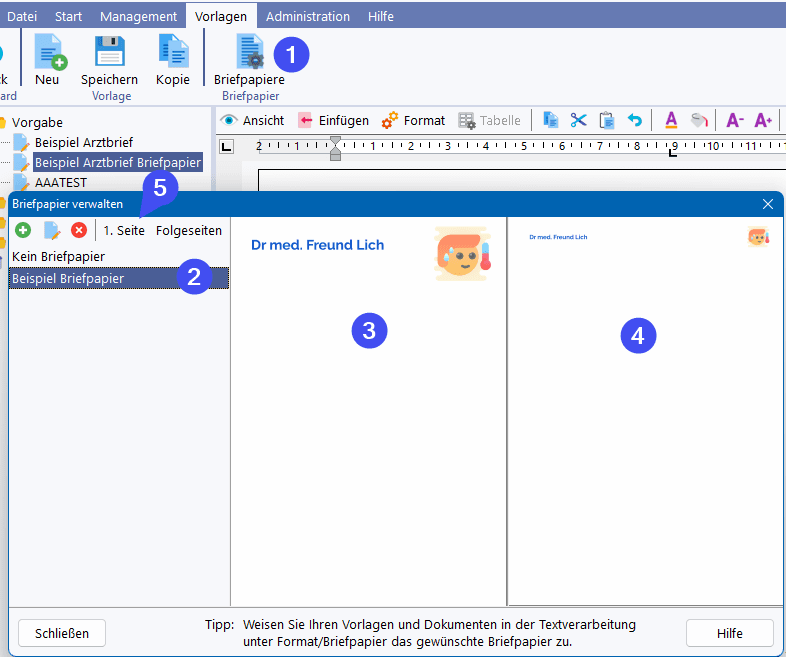This screenshot has width=786, height=657.
Task: Click the Neu template icon
Action: [x=47, y=58]
